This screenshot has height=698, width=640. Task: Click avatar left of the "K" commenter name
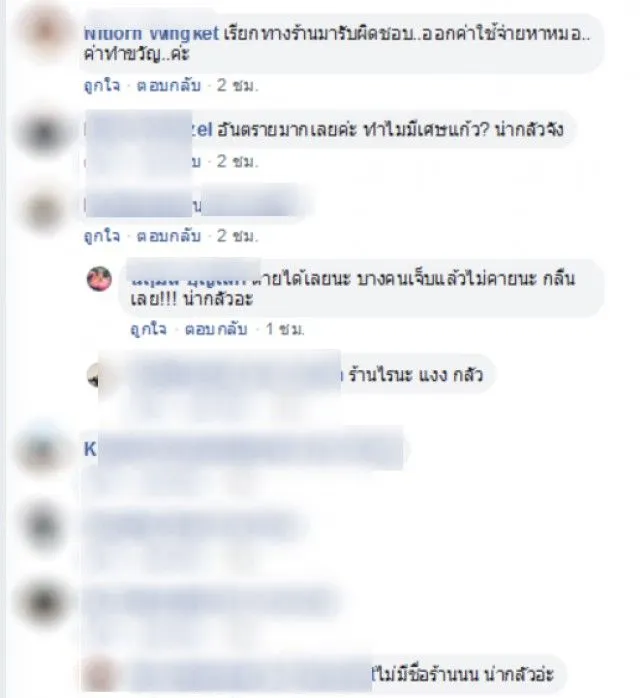click(x=43, y=452)
